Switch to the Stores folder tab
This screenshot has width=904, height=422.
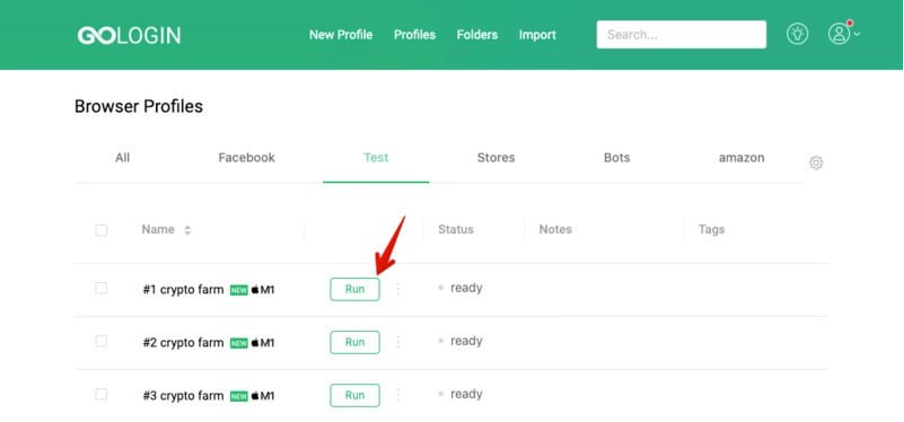496,157
